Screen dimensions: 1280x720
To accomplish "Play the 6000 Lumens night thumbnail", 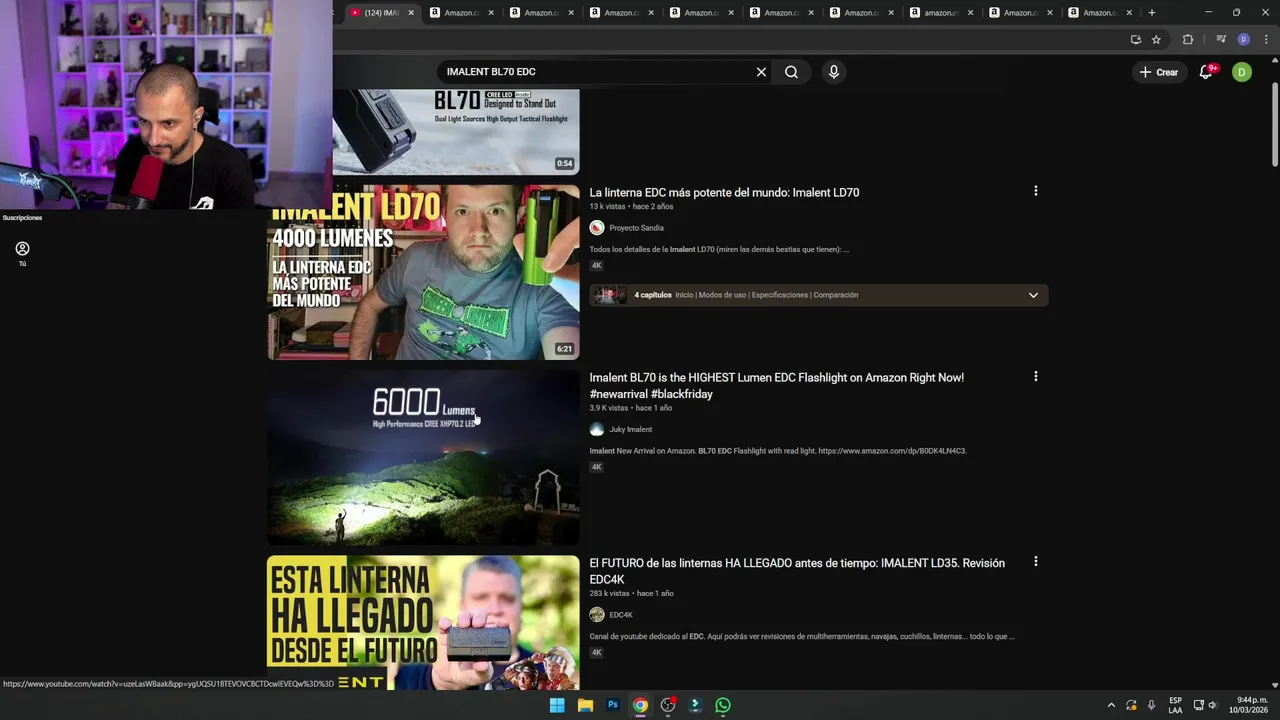I will pos(423,458).
